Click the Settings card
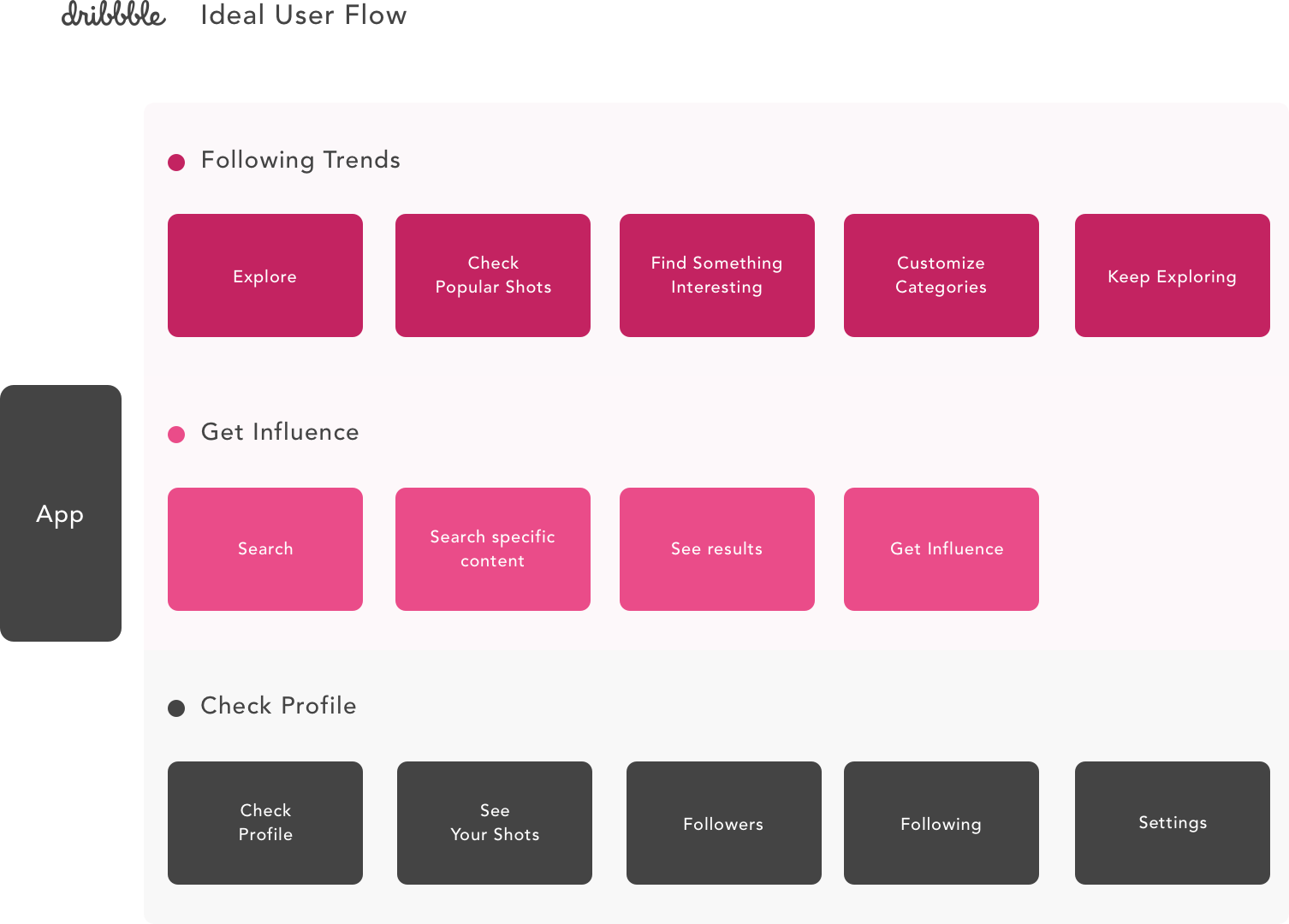 (1173, 823)
